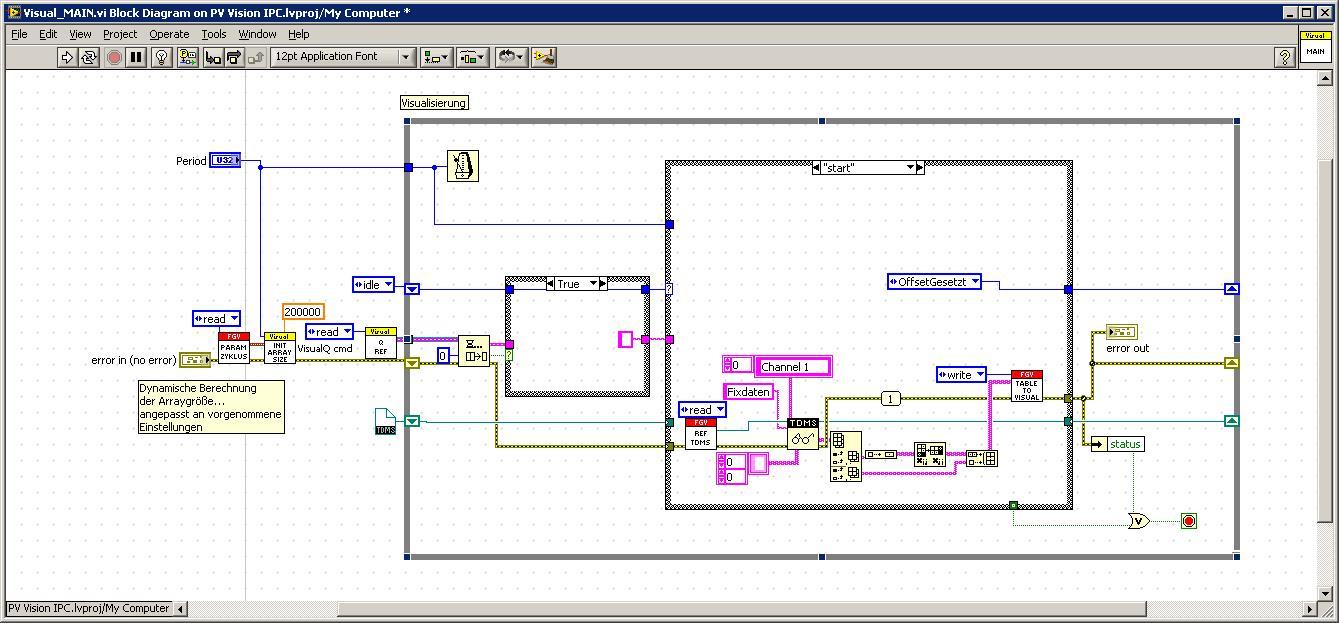
Task: Click Run Continuously in toolbar
Action: [x=89, y=57]
